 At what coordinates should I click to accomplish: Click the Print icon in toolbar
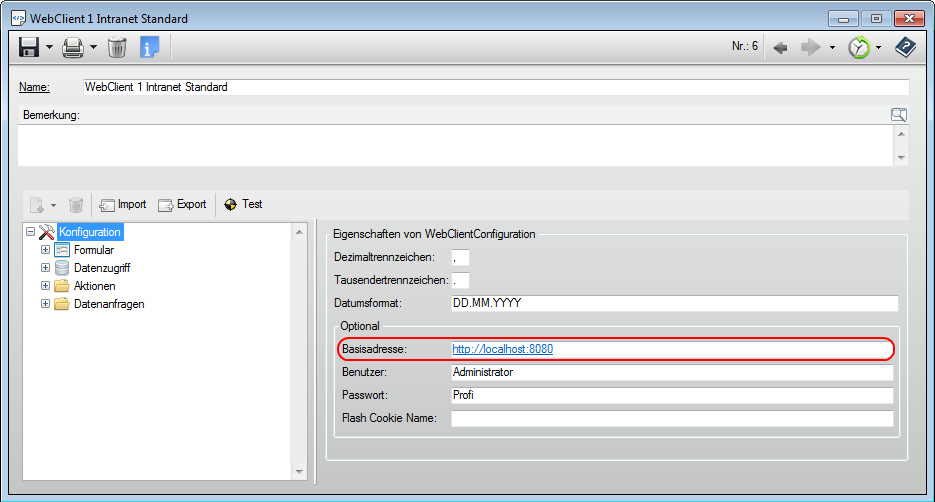click(73, 47)
